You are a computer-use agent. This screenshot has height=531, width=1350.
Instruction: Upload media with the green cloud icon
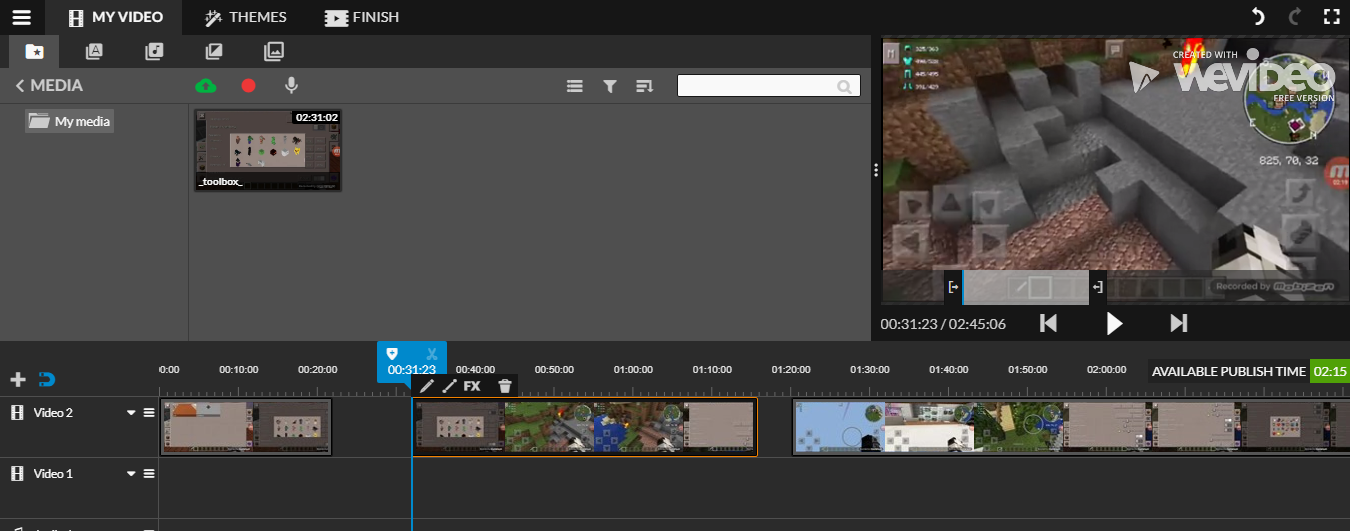(x=206, y=86)
